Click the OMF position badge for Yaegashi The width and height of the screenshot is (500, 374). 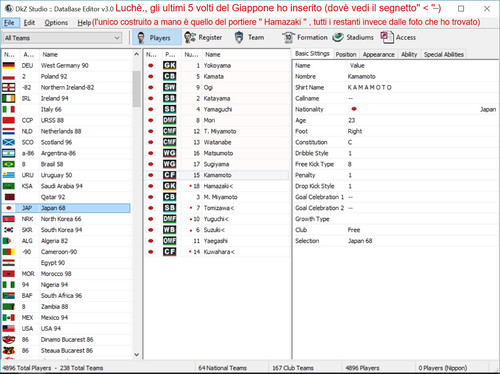pos(169,241)
